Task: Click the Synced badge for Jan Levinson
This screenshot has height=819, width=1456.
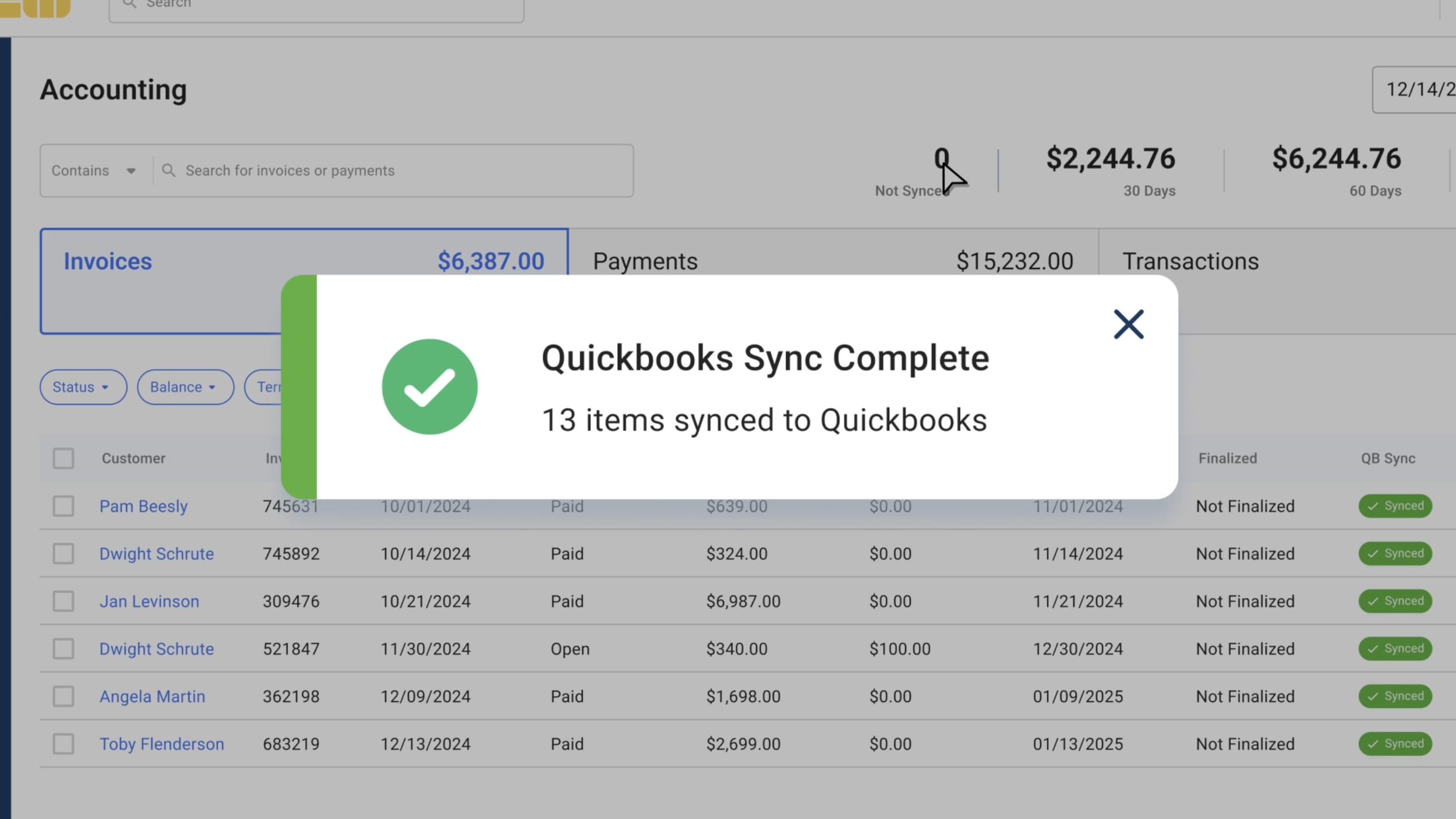Action: [1395, 601]
